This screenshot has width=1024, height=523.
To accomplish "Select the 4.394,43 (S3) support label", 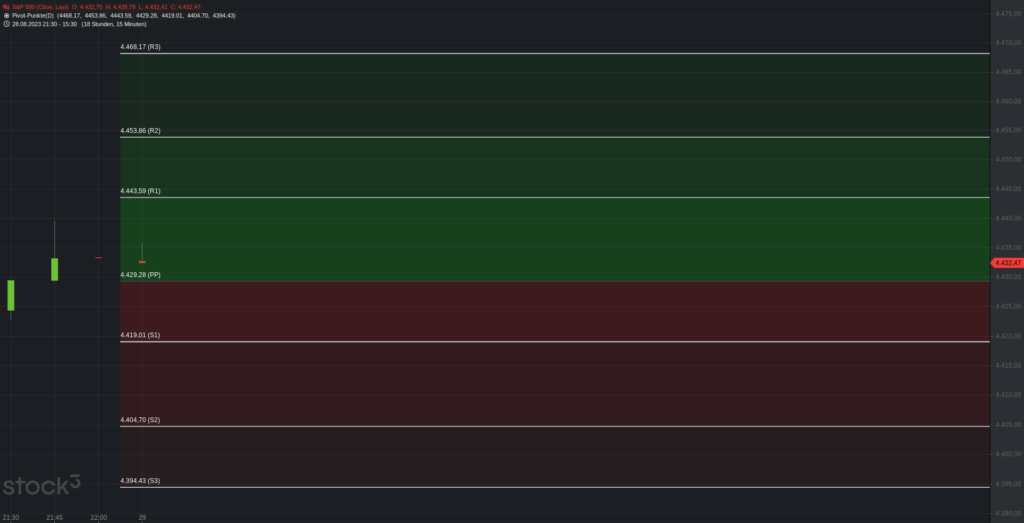I will (x=140, y=481).
